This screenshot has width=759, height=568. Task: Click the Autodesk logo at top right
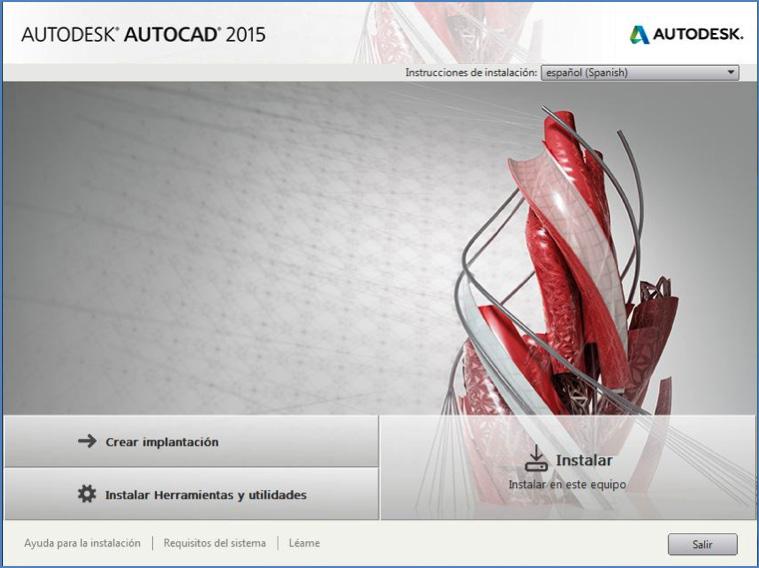click(686, 34)
